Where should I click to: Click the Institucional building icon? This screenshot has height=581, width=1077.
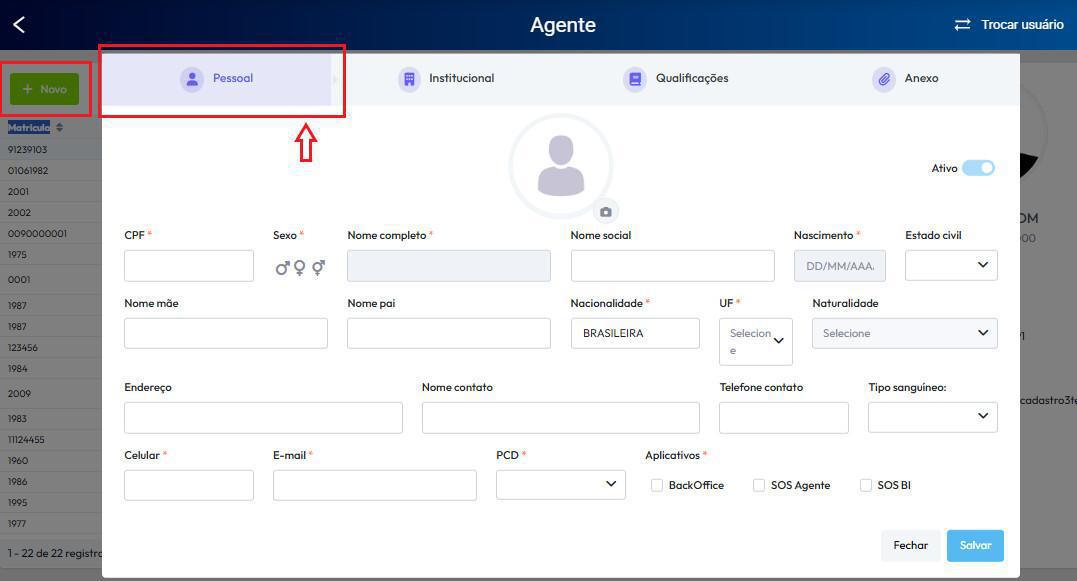click(x=409, y=80)
